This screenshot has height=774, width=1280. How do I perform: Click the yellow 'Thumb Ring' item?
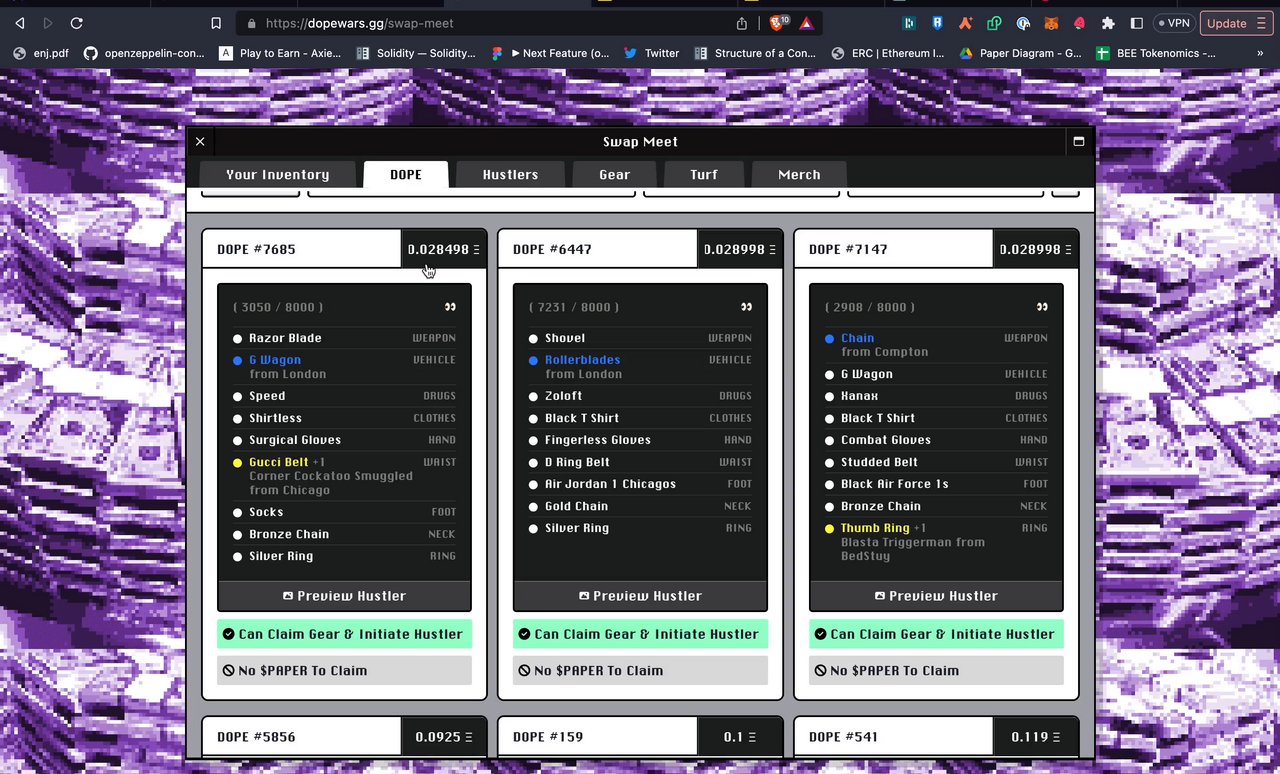[875, 528]
